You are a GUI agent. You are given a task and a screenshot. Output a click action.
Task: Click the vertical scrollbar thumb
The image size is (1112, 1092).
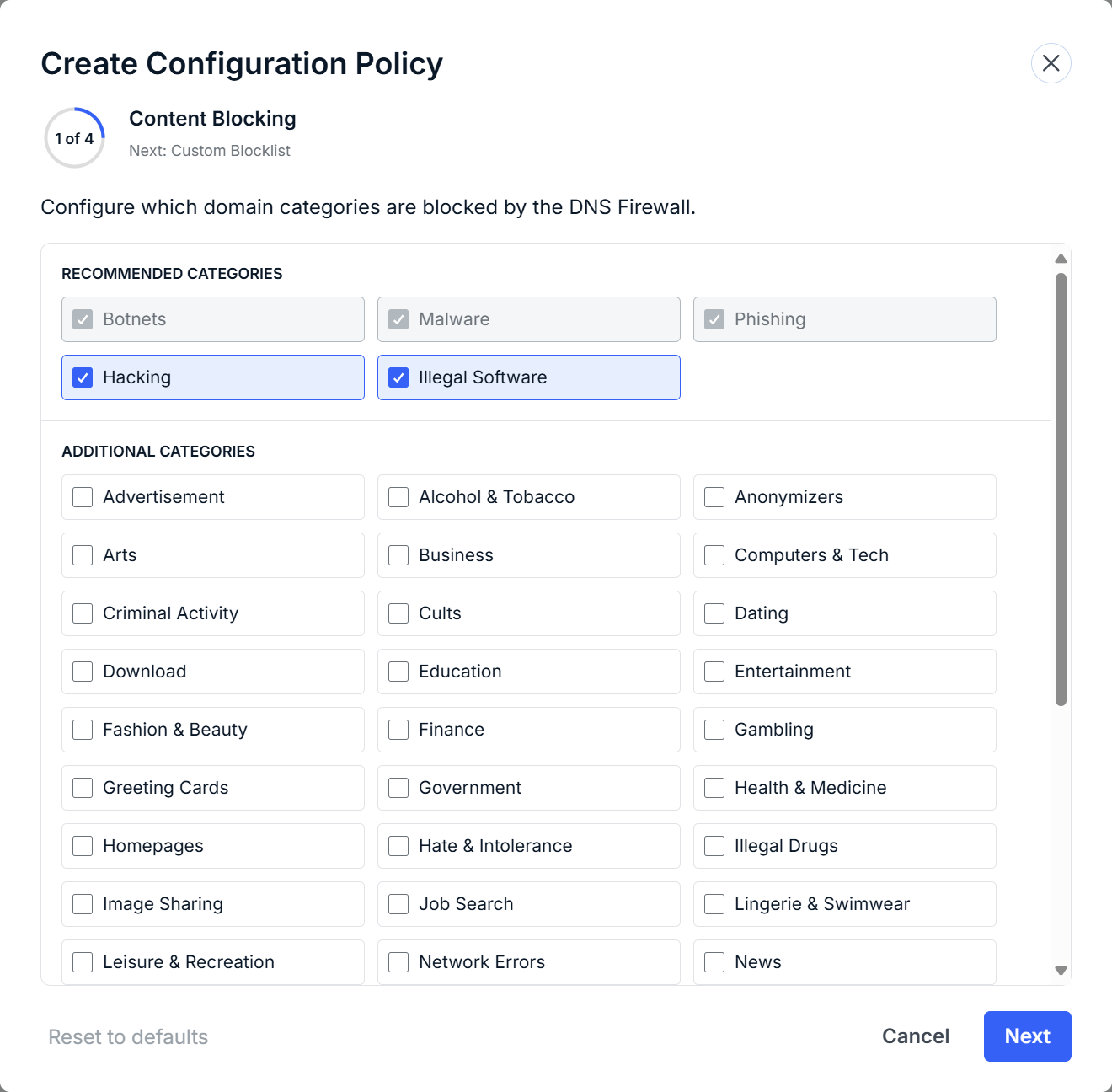point(1061,489)
